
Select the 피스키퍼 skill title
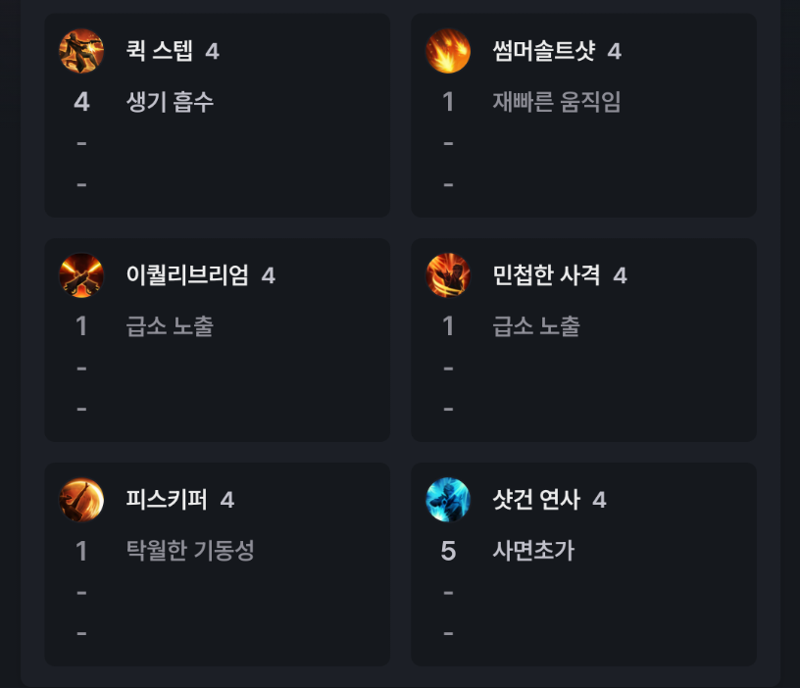167,500
